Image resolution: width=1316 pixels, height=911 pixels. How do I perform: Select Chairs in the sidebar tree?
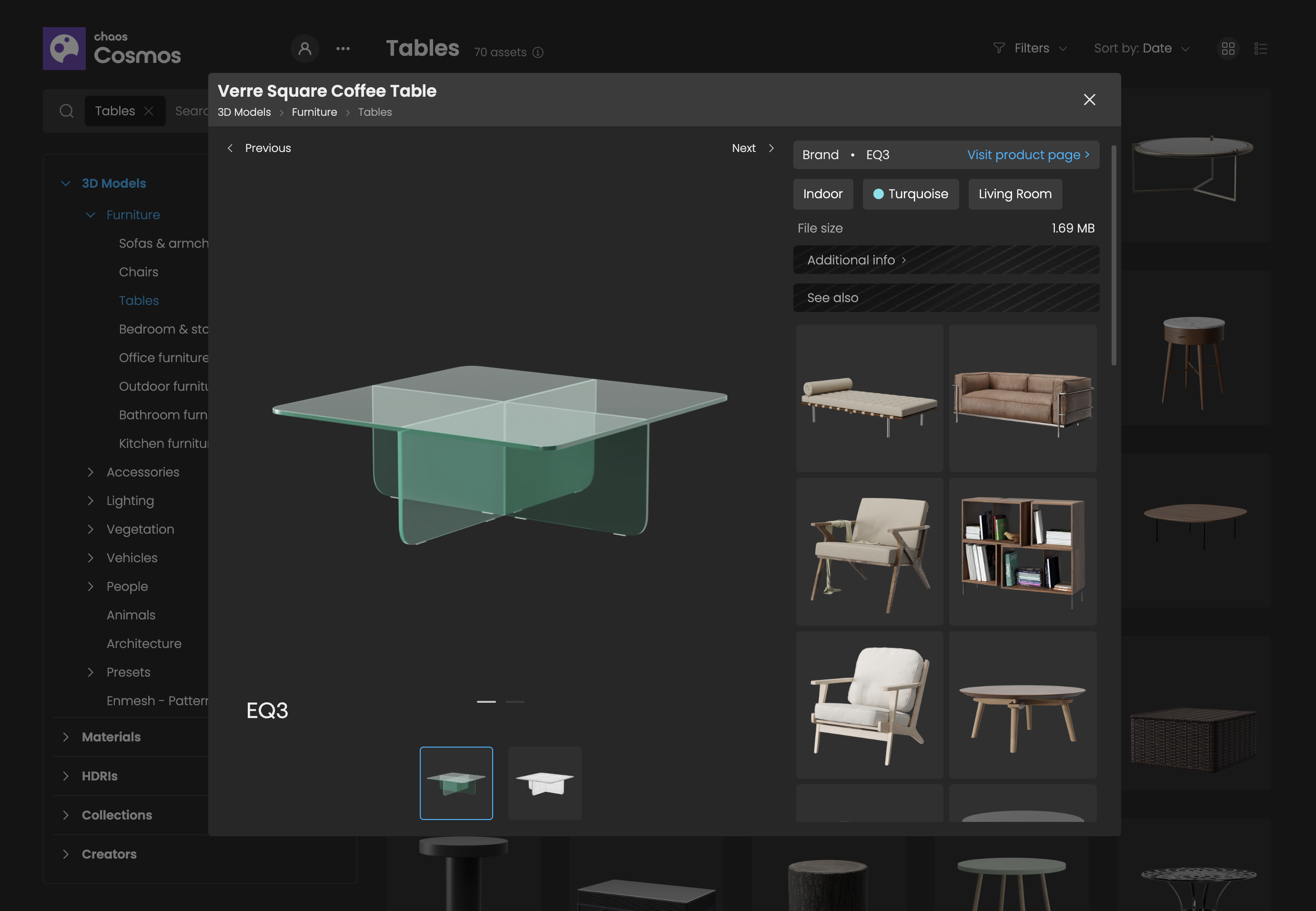pyautogui.click(x=139, y=272)
